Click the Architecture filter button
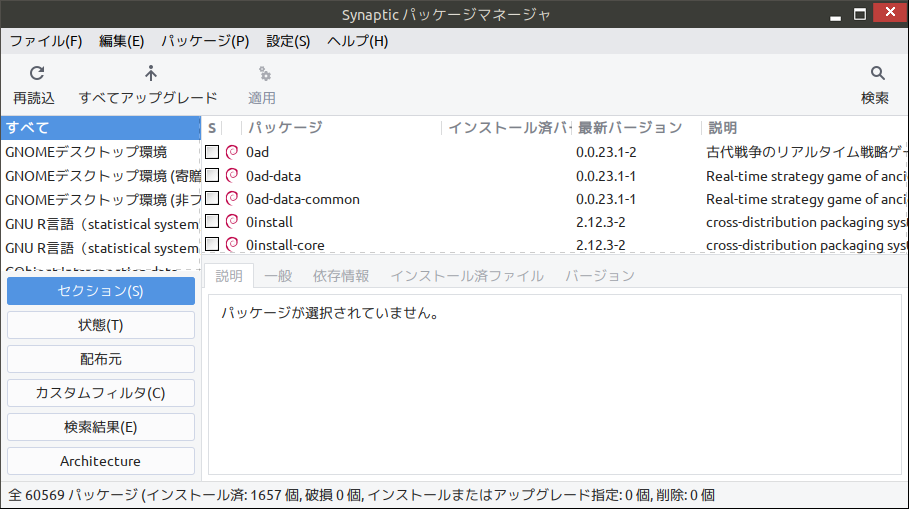Viewport: 909px width, 509px height. [101, 461]
